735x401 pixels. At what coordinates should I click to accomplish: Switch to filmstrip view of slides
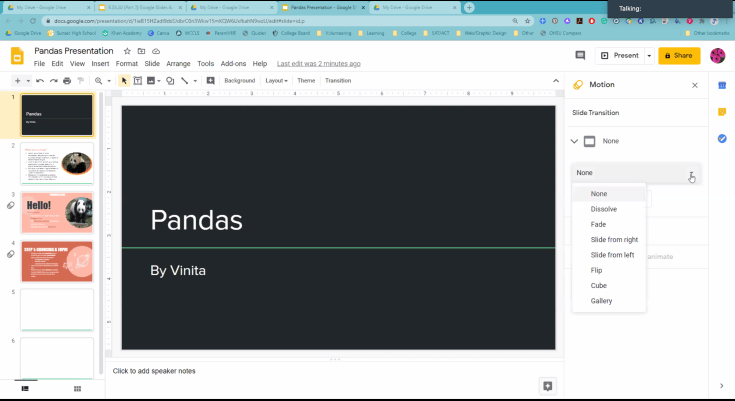24,388
